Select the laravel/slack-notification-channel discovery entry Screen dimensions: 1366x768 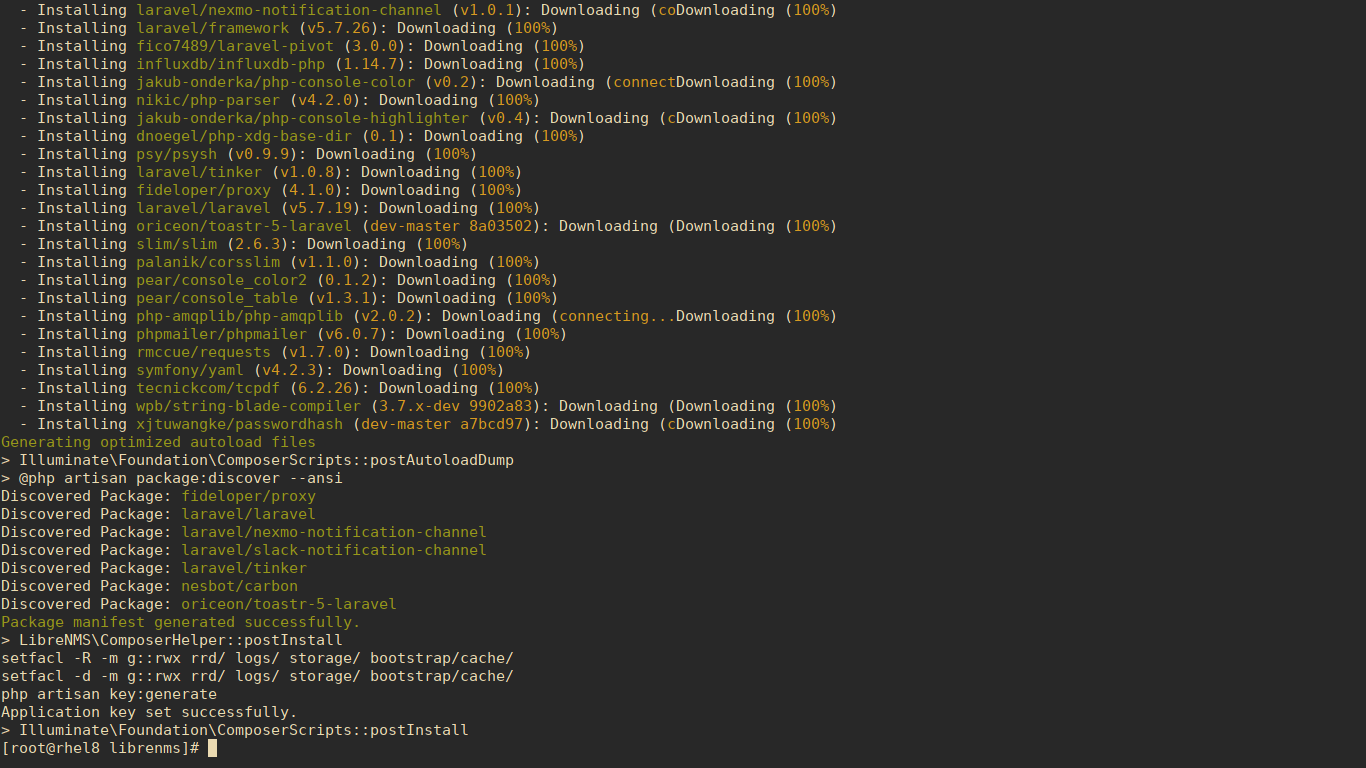click(334, 549)
